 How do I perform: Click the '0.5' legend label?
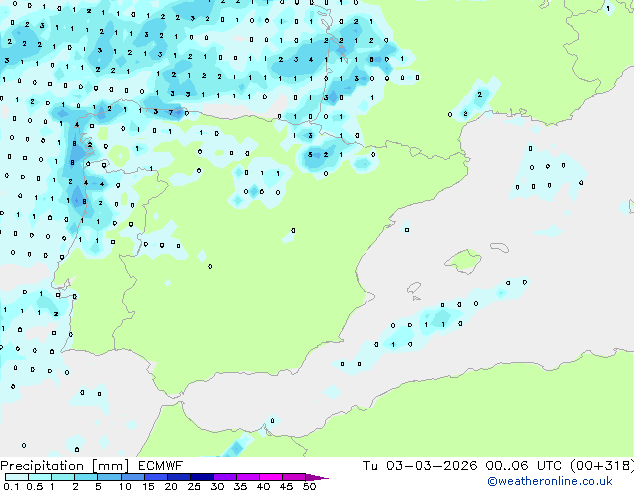(35, 486)
